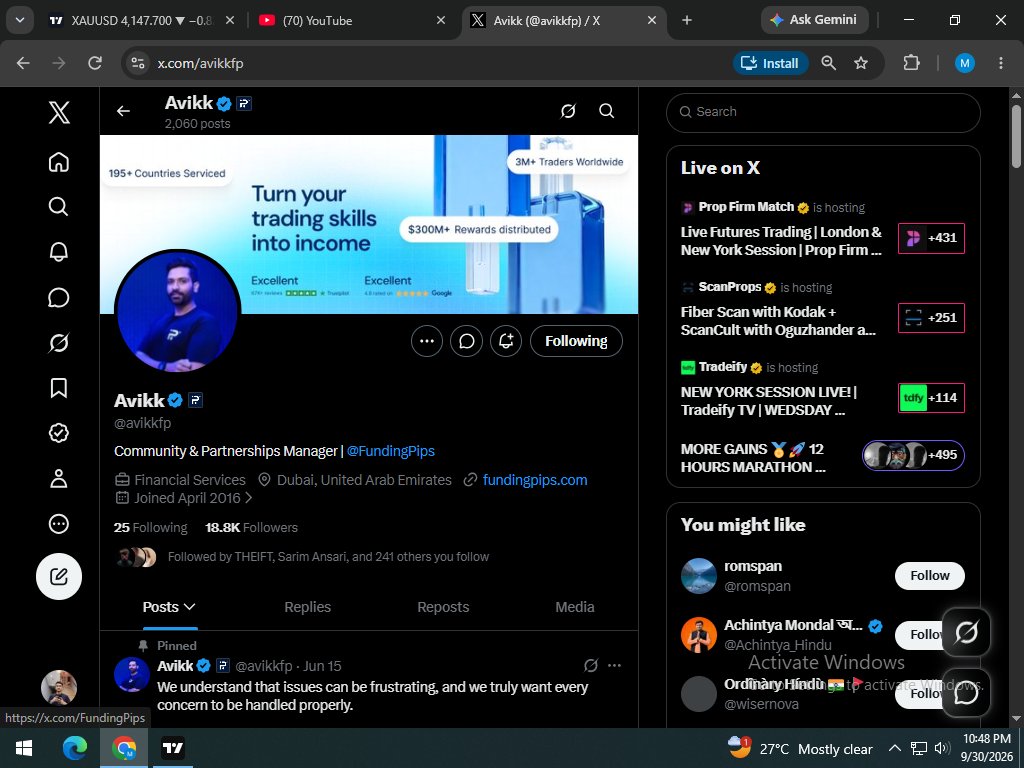
Task: Open Bookmarks in the sidebar
Action: [59, 388]
